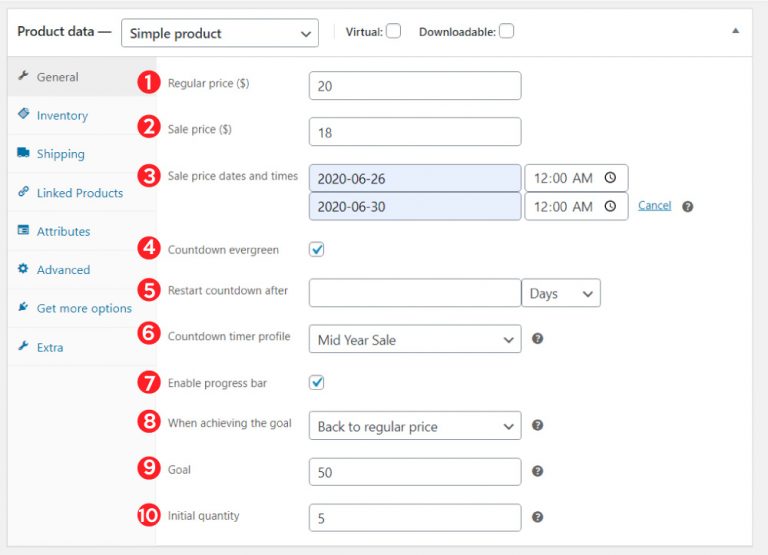The width and height of the screenshot is (768, 555).
Task: Tick the Virtual checkbox
Action: (x=393, y=31)
